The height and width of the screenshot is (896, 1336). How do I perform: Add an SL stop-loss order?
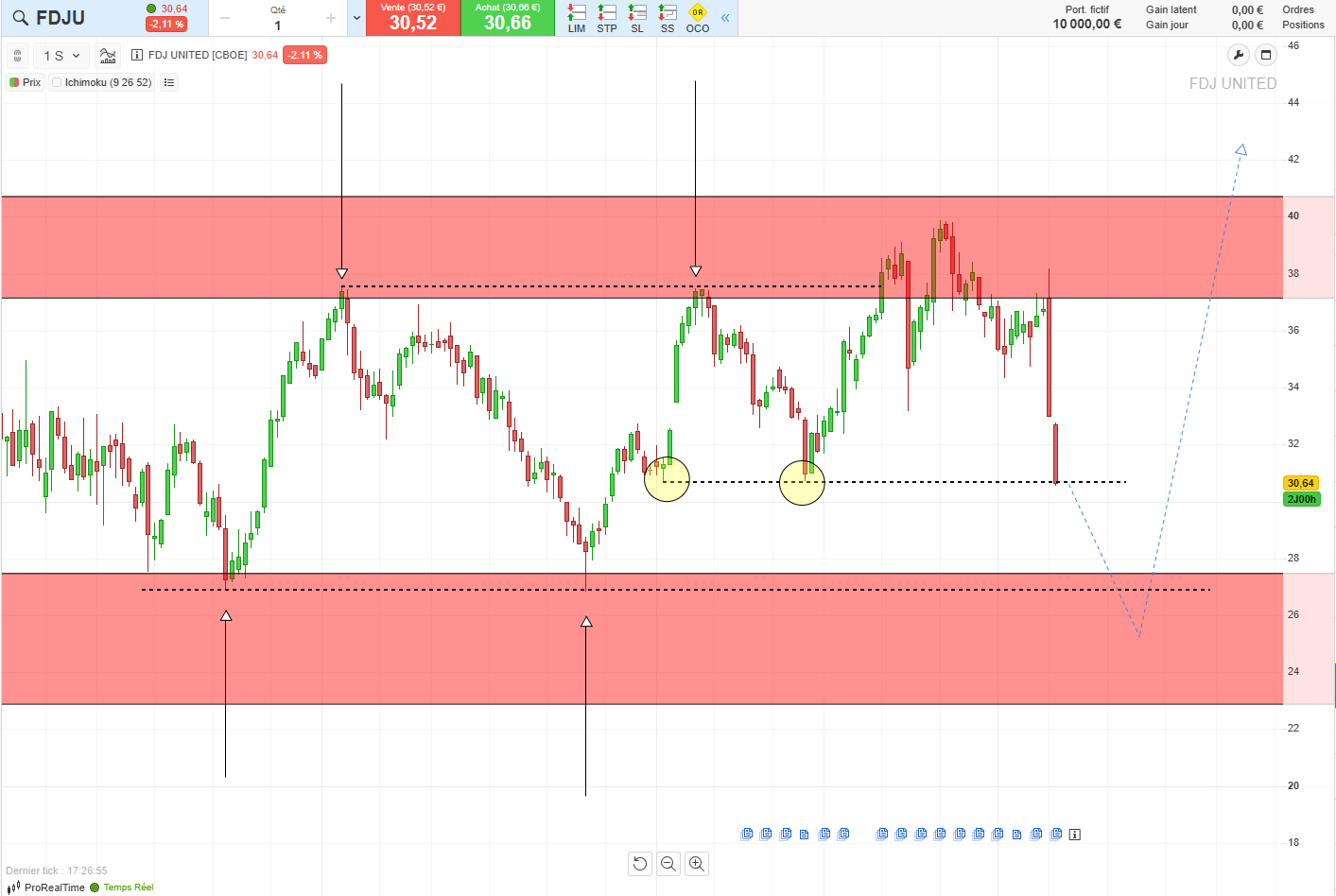click(637, 18)
